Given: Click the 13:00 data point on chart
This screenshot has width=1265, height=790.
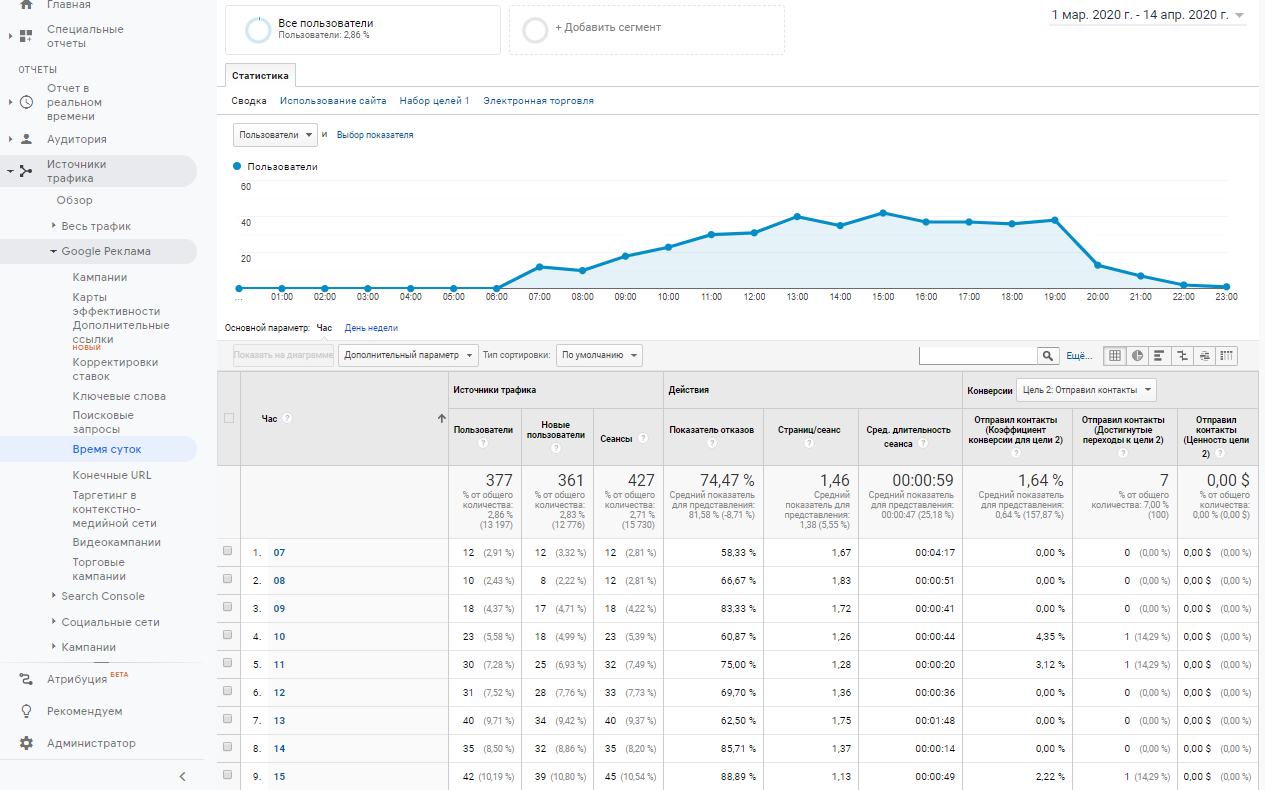Looking at the screenshot, I should click(797, 216).
